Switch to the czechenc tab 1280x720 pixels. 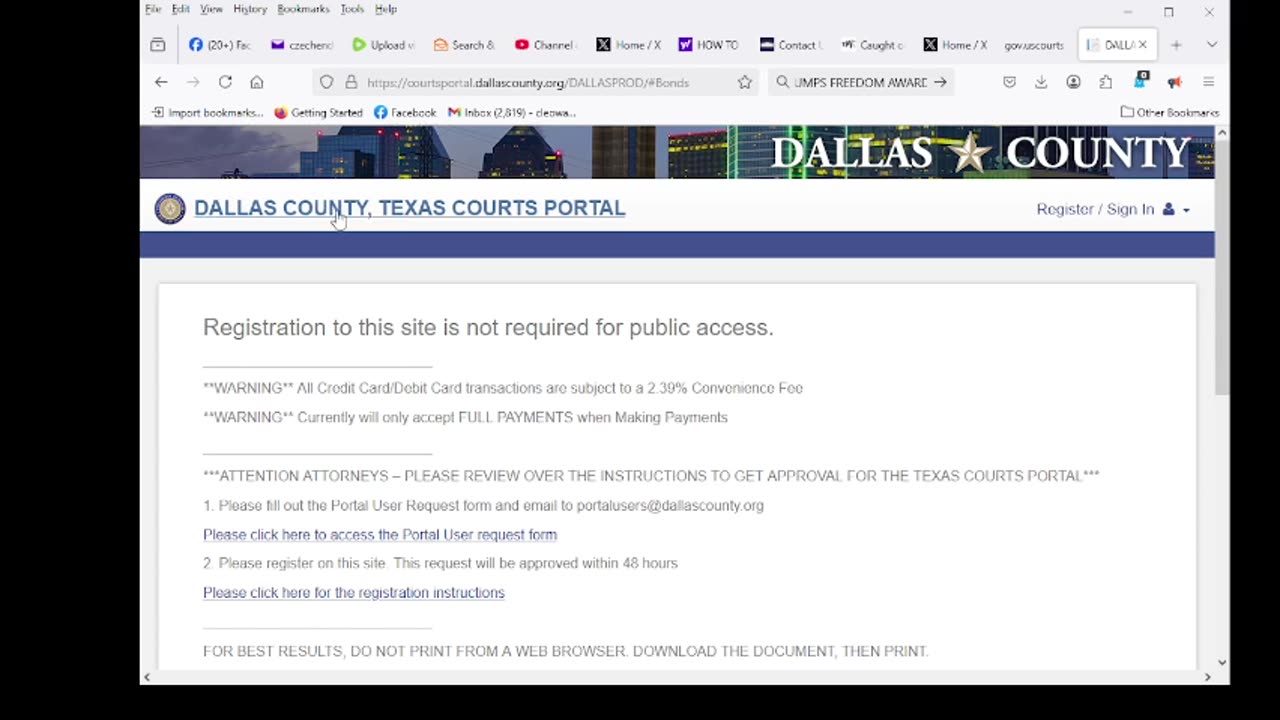302,45
